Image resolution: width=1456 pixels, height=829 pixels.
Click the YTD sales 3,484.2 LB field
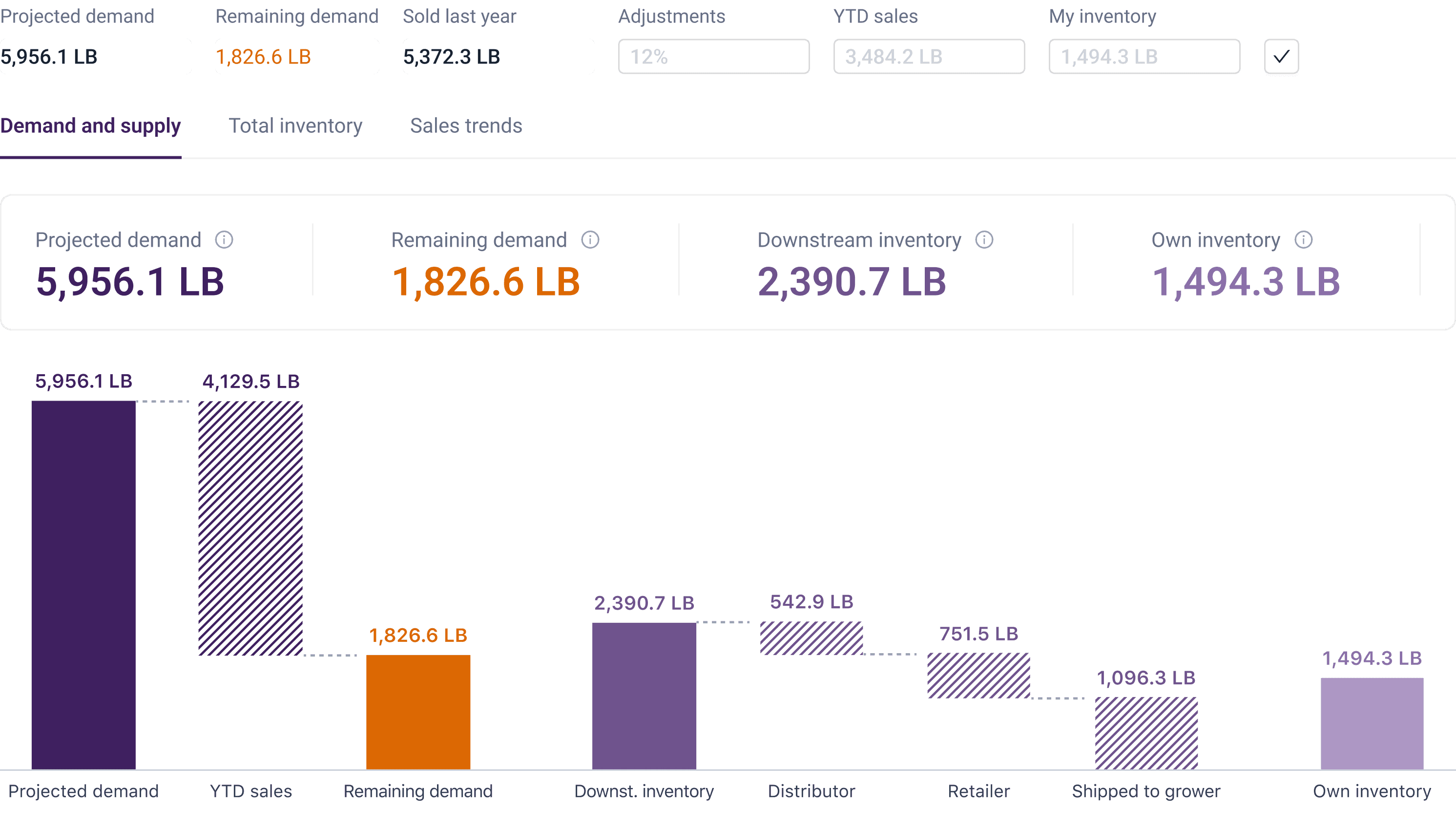tap(929, 56)
